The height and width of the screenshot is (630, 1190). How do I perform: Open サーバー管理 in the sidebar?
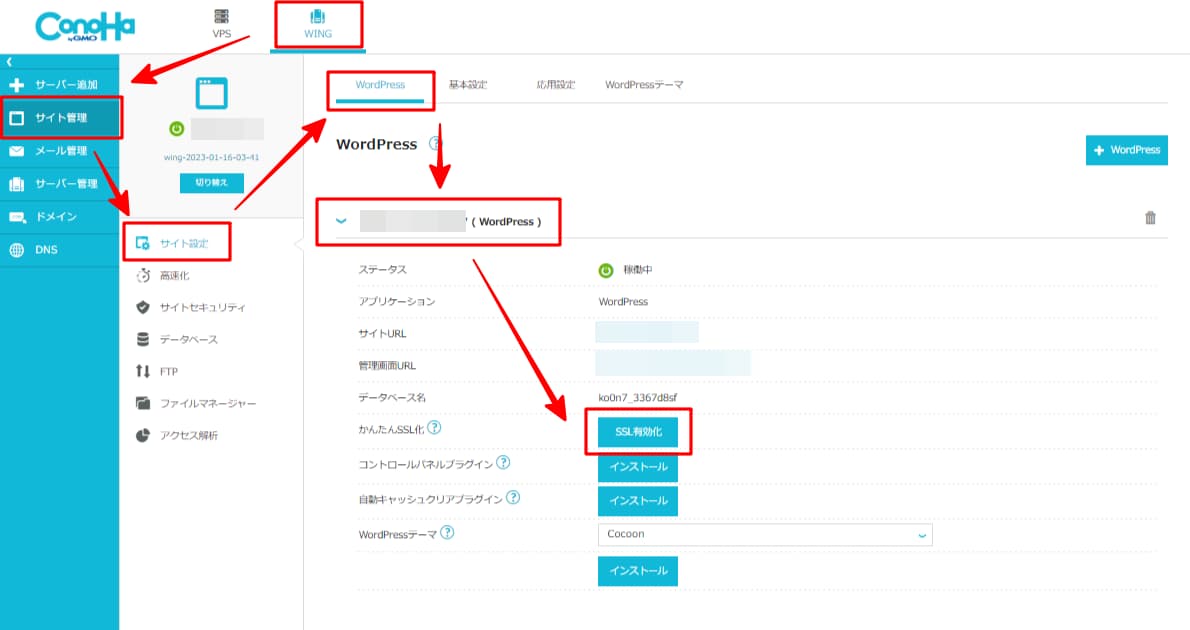59,184
